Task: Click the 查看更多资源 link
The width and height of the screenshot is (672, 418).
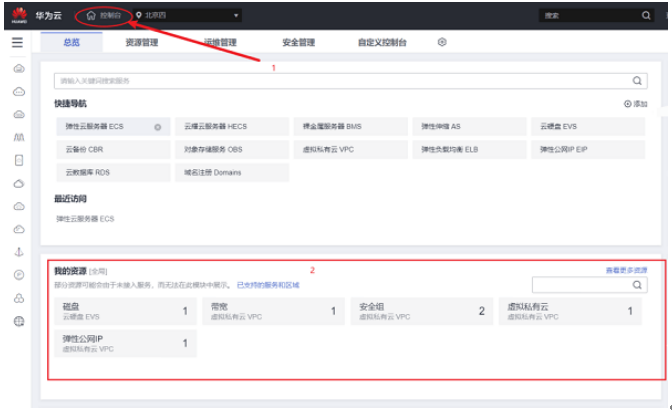Action: pyautogui.click(x=626, y=270)
